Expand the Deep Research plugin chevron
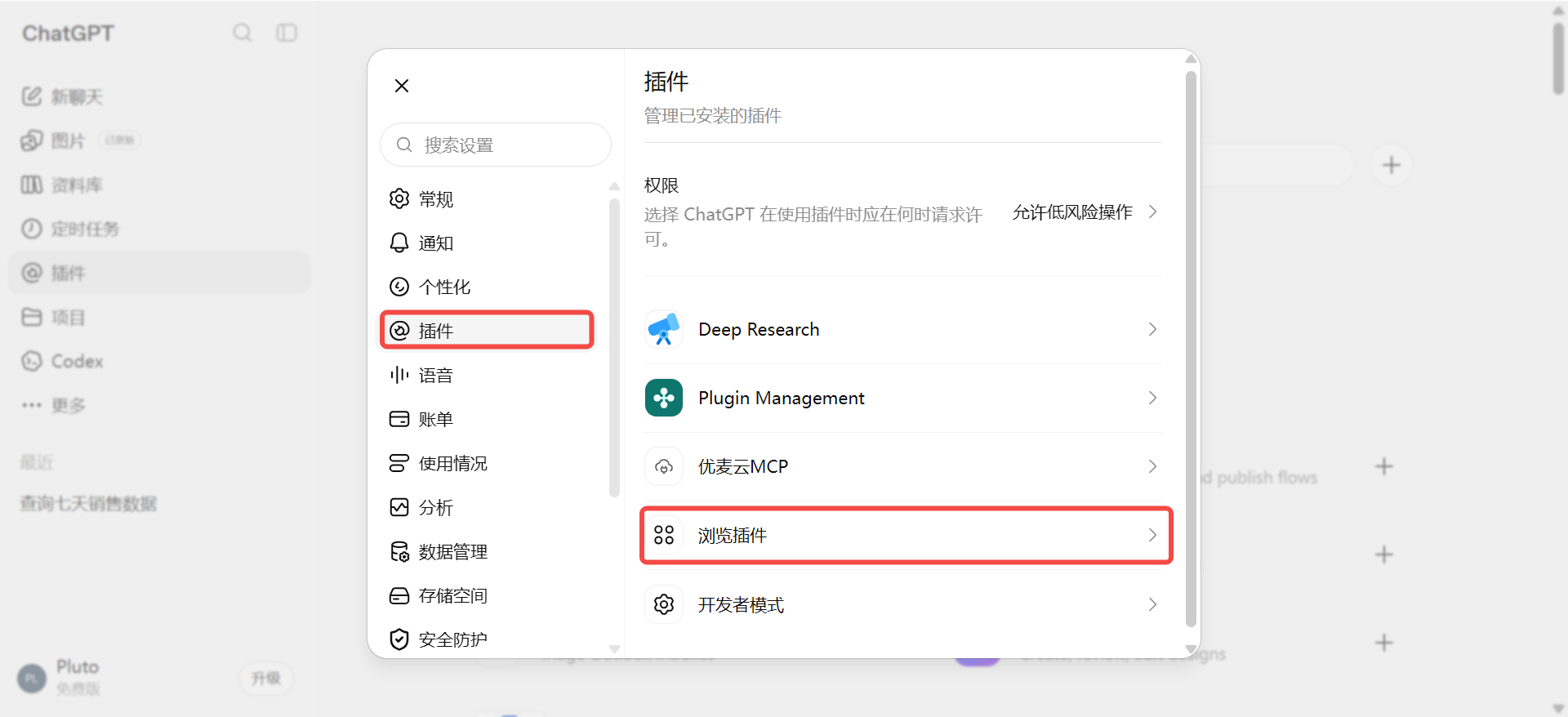Screen dimensions: 1568x717 coord(1152,329)
